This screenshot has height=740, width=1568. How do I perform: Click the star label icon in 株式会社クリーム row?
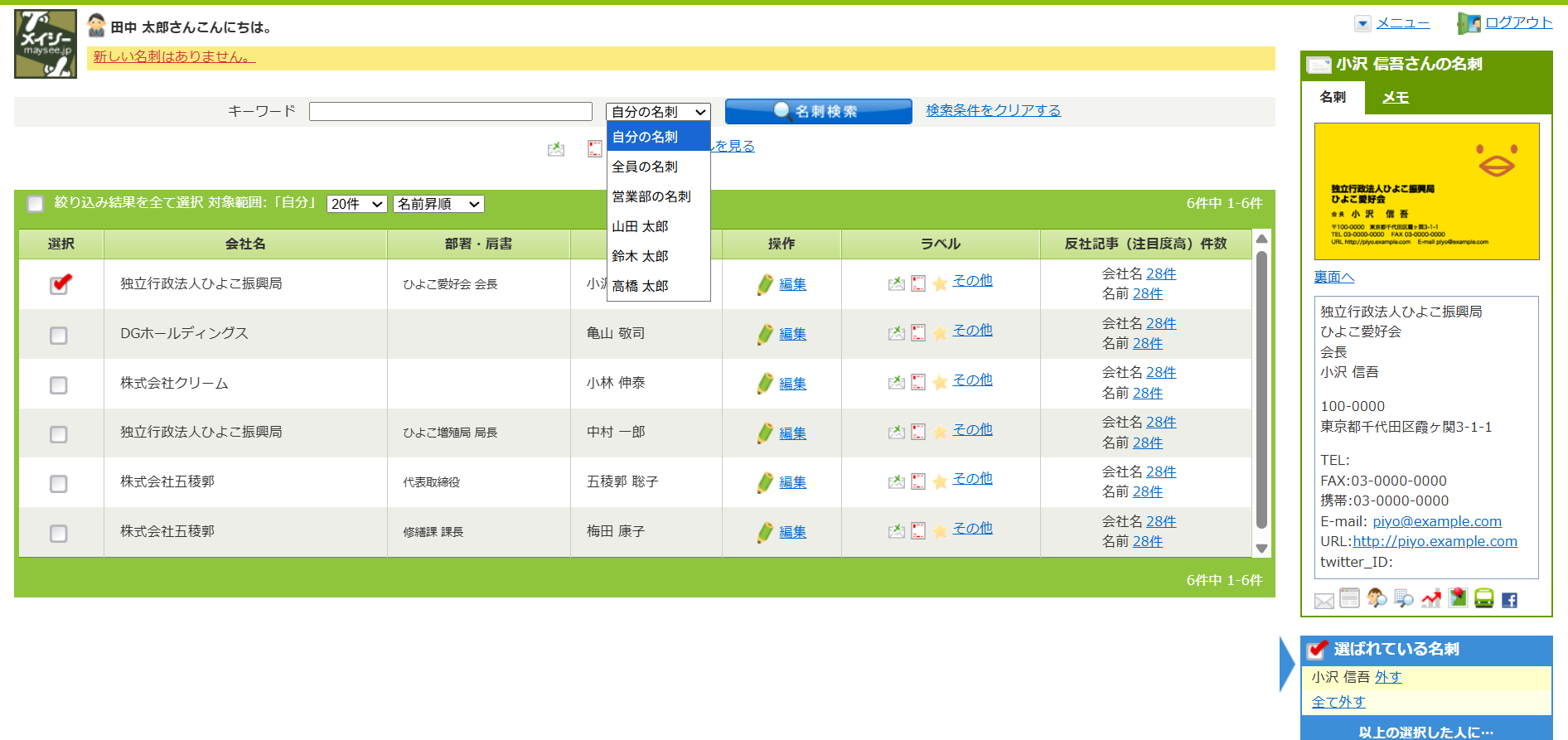(940, 383)
